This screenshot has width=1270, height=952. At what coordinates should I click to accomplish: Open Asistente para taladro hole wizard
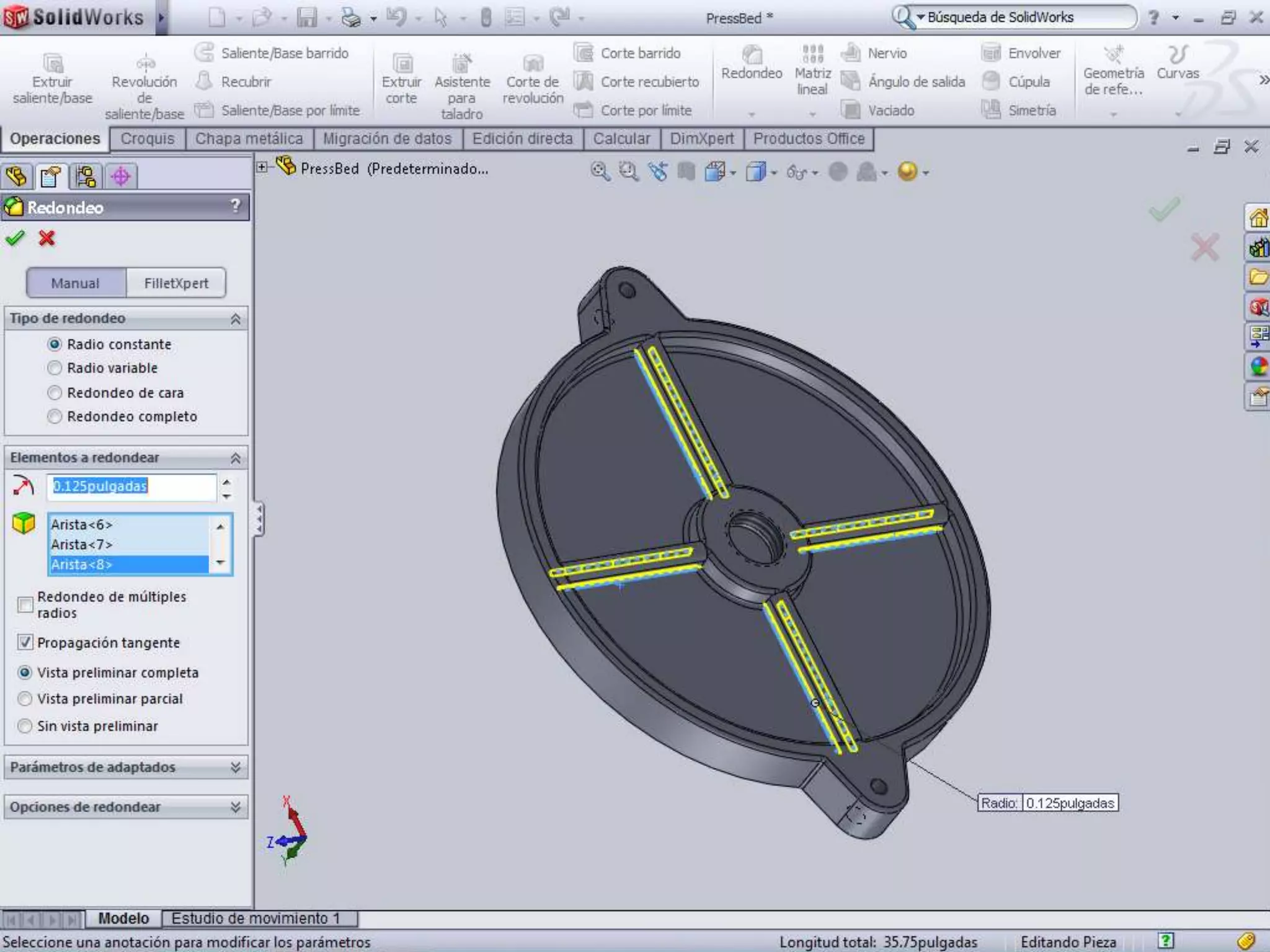coord(461,63)
